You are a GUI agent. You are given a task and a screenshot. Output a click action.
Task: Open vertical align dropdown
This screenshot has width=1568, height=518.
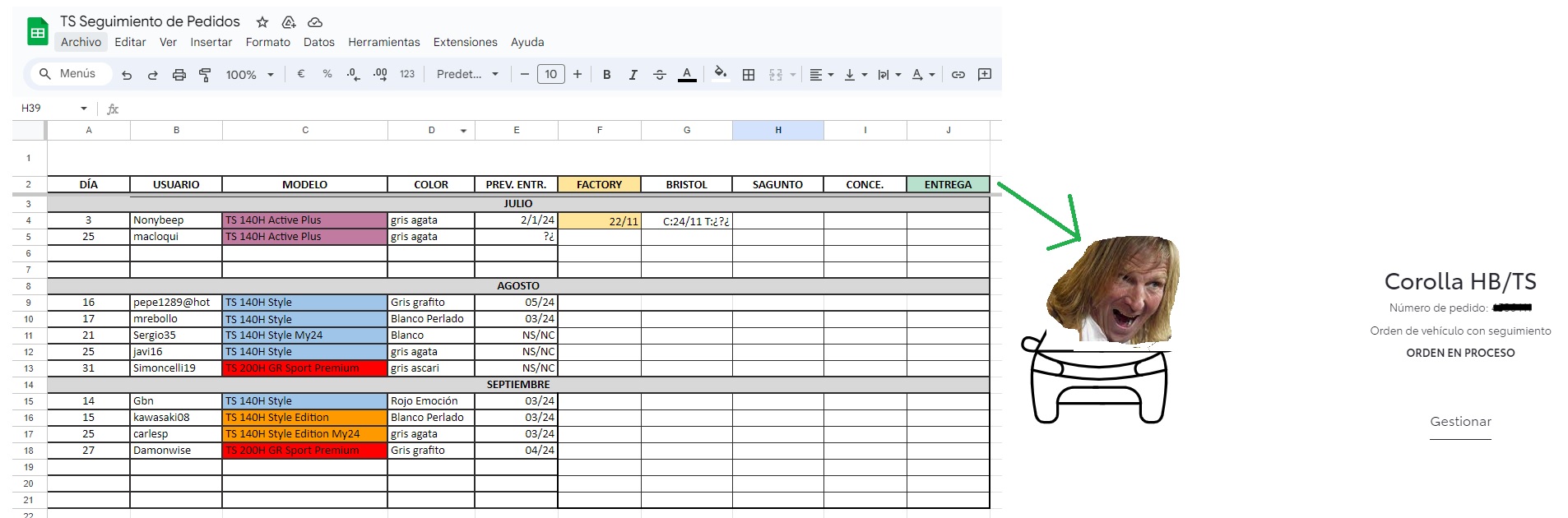[856, 75]
